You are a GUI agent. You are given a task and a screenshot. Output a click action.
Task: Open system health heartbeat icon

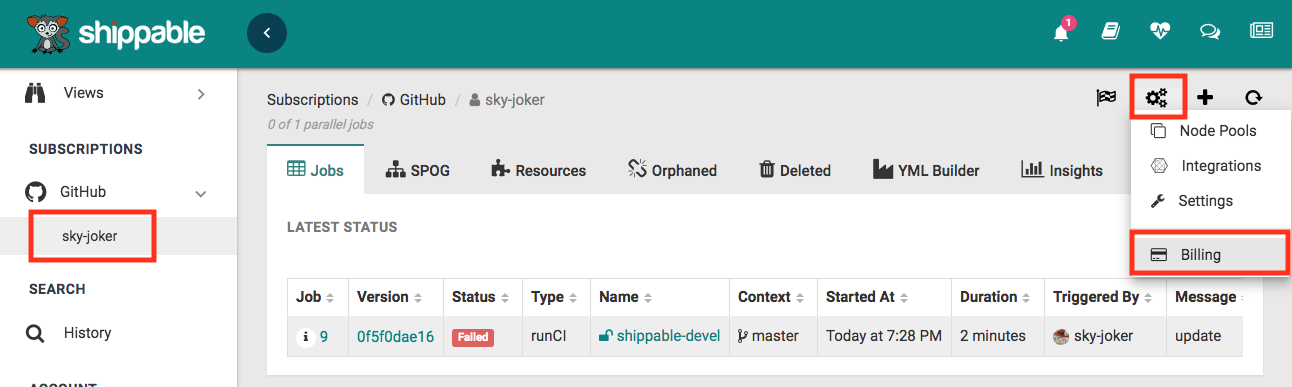click(x=1160, y=32)
